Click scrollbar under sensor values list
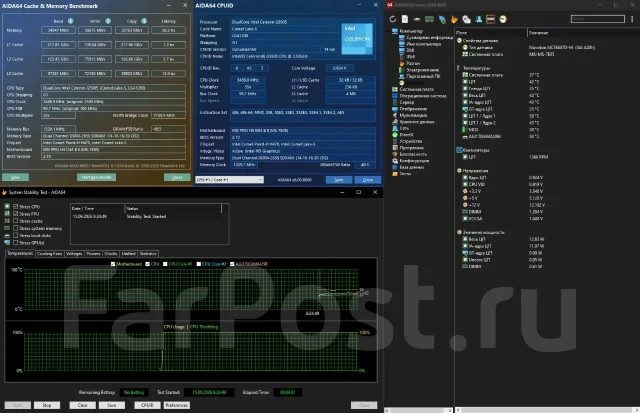 point(546,410)
